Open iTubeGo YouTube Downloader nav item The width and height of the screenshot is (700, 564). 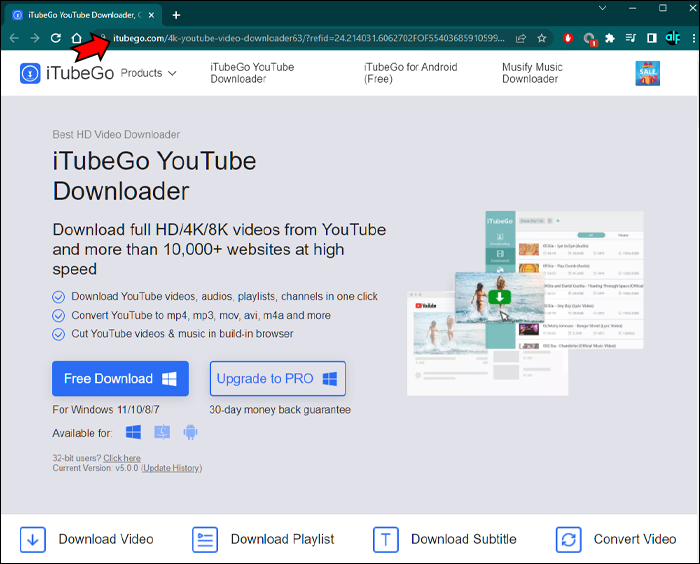pyautogui.click(x=252, y=73)
